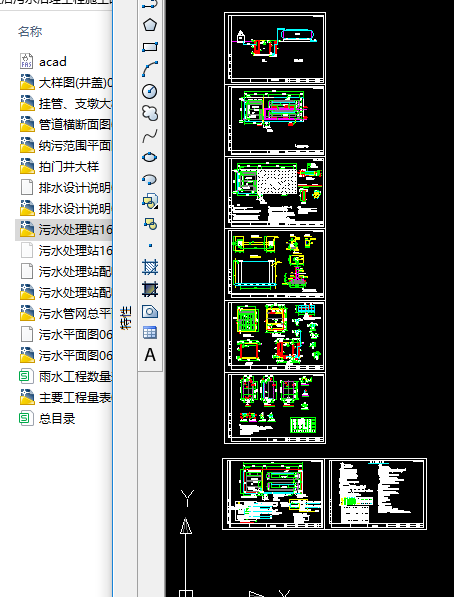Choose the Gradient fill tool

click(x=150, y=289)
